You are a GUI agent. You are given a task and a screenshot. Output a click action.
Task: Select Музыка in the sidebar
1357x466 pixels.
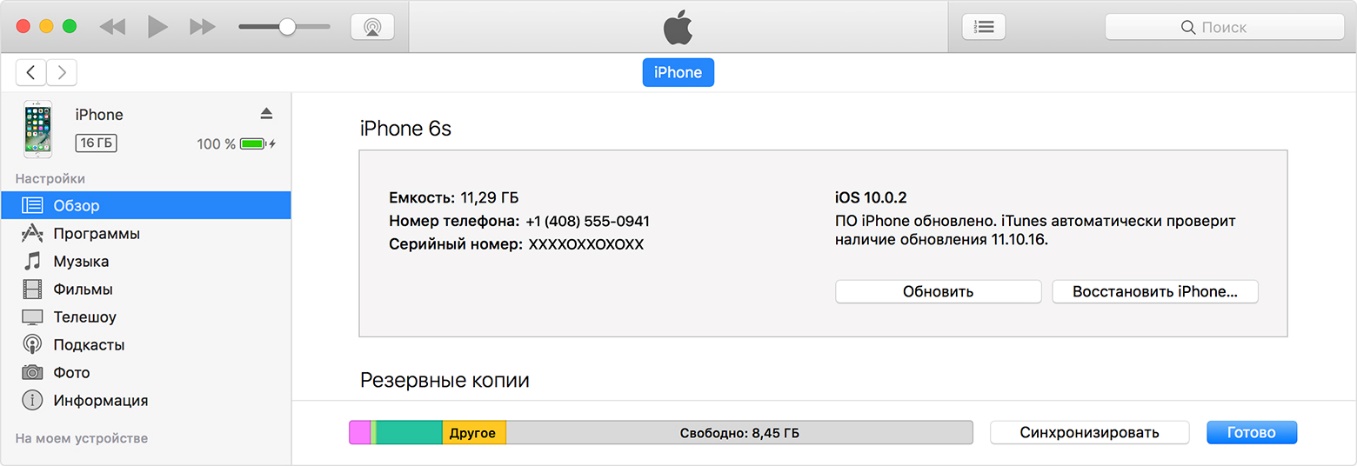tap(81, 261)
